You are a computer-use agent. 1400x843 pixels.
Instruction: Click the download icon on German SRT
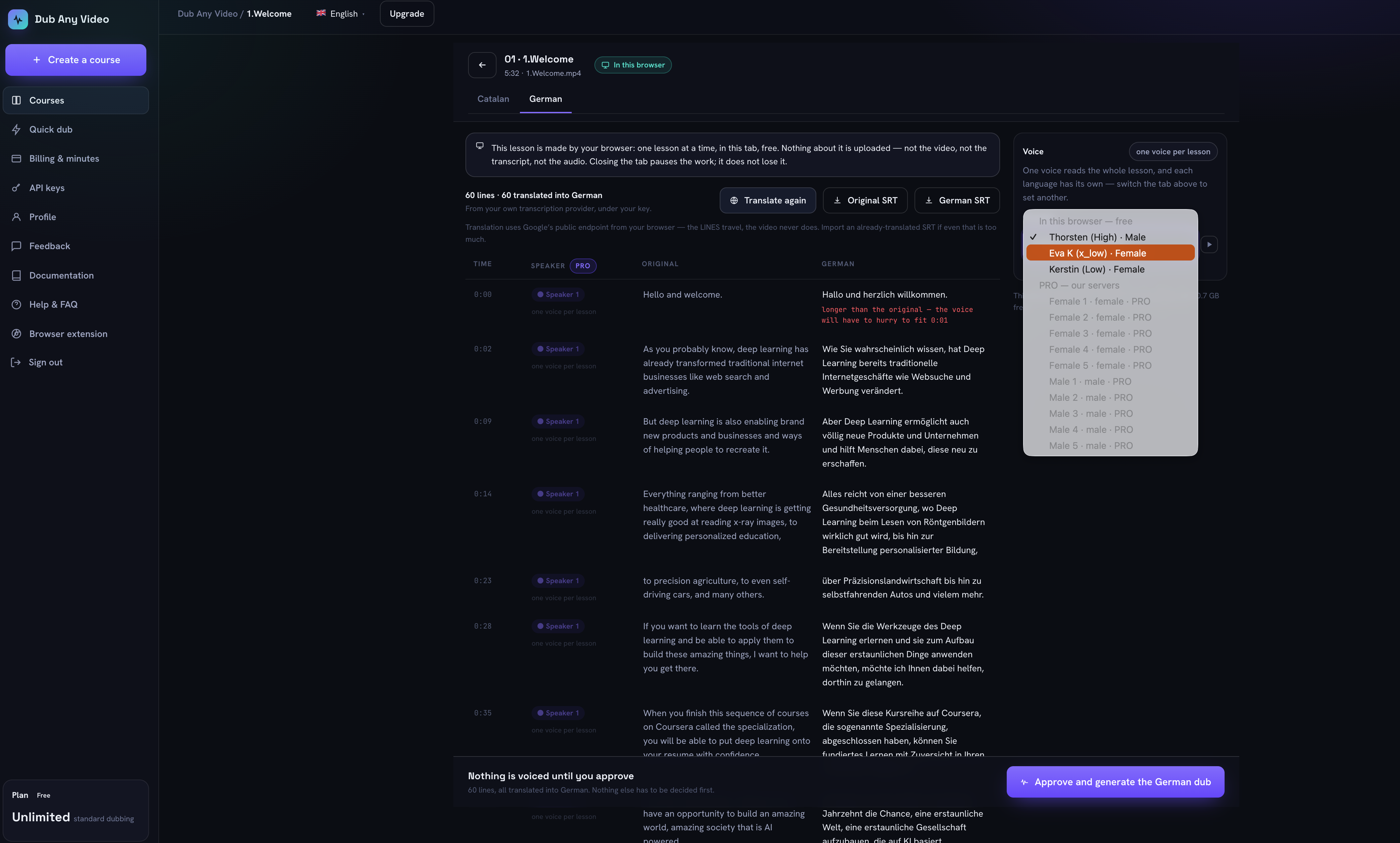929,200
